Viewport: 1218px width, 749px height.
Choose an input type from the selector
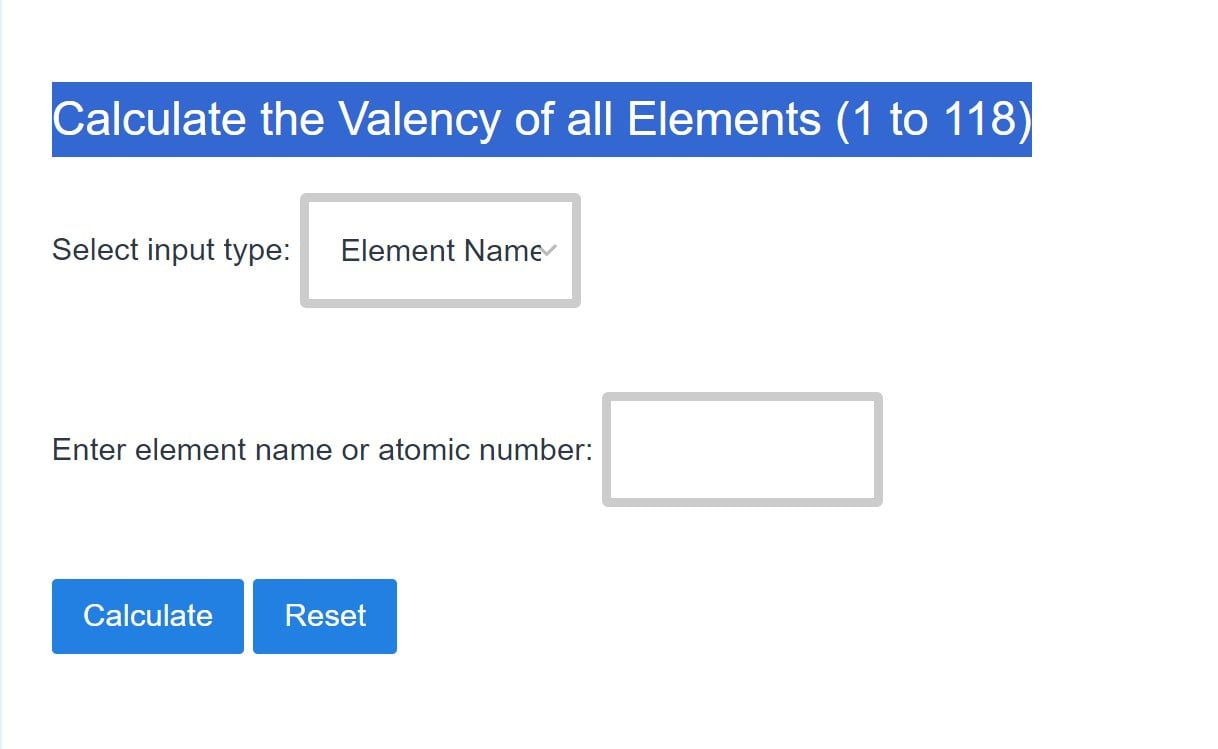point(440,250)
